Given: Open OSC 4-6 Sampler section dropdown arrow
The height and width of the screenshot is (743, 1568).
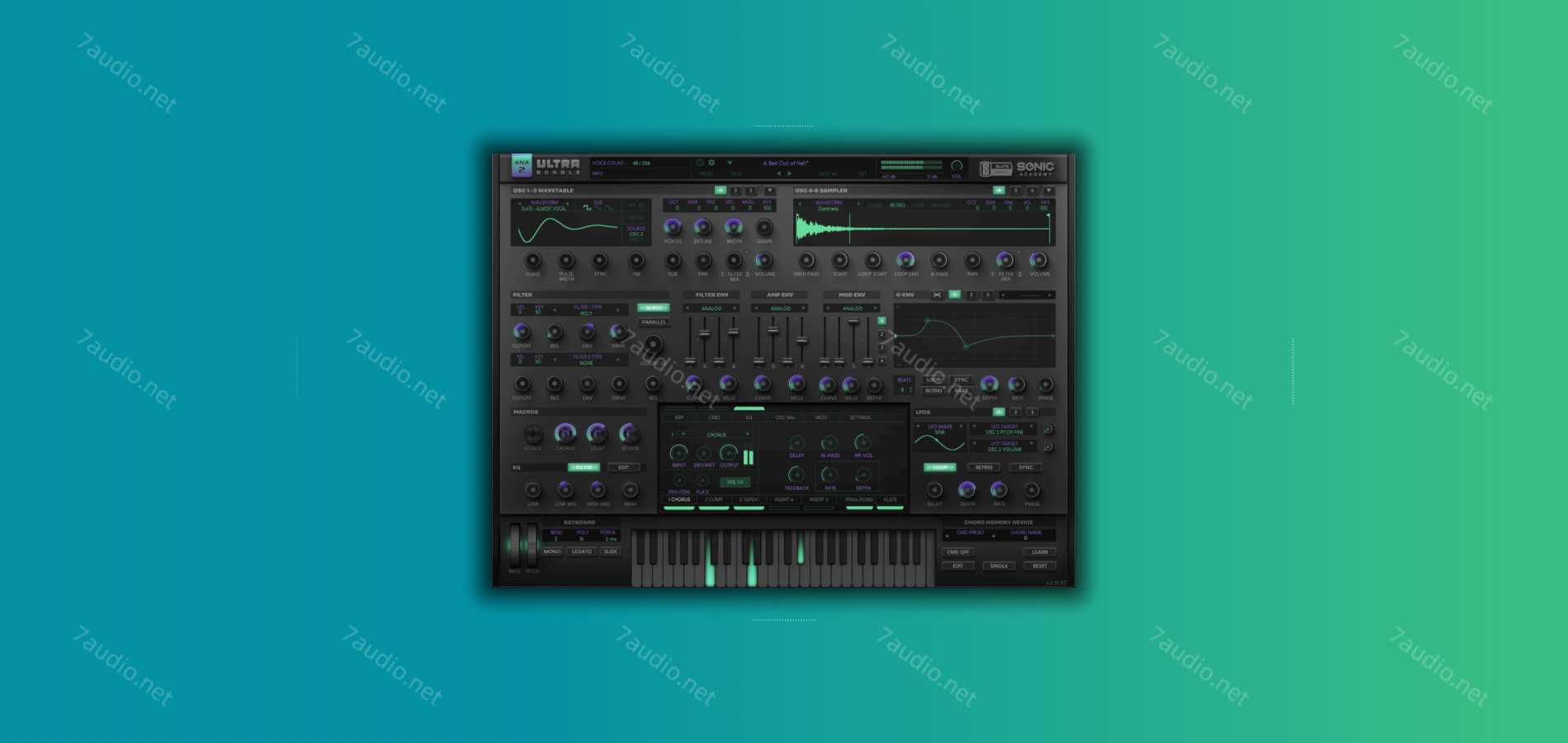Looking at the screenshot, I should 1048,191.
